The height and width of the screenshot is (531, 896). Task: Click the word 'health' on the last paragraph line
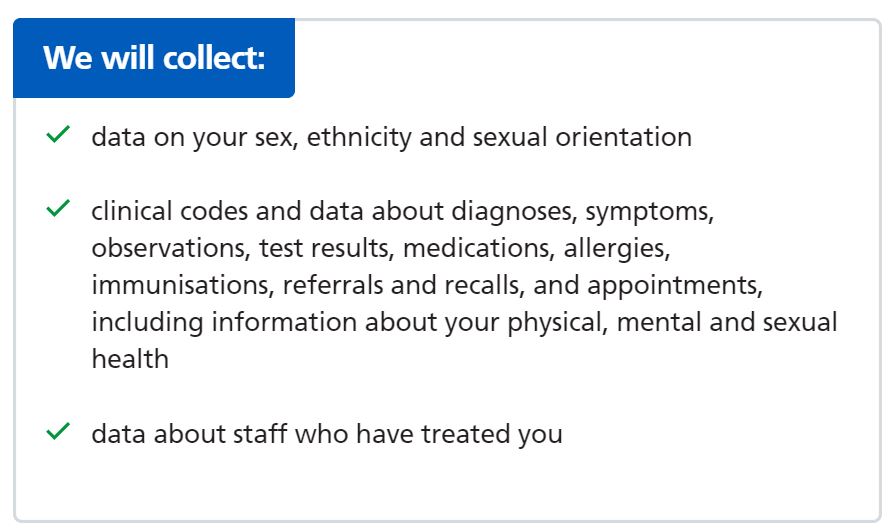130,360
